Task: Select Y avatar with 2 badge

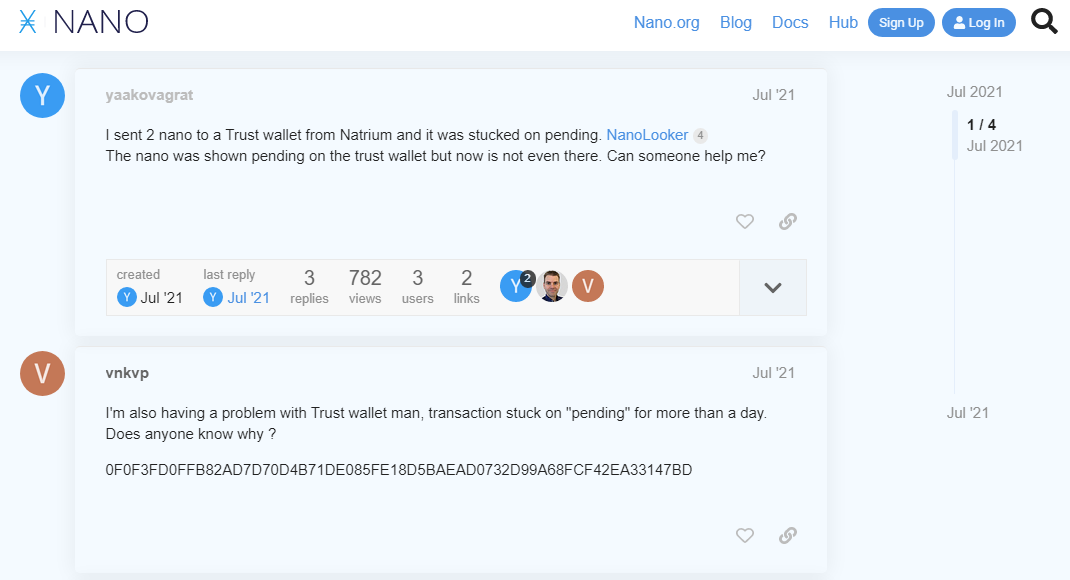Action: [517, 286]
